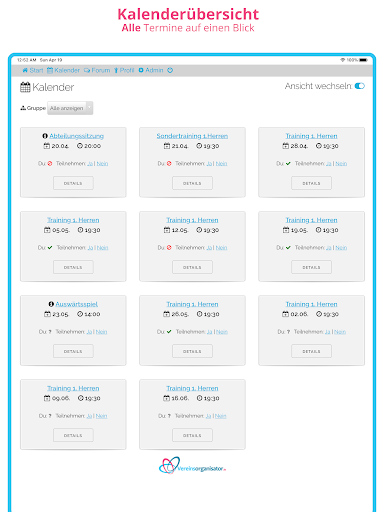Open Training 1. Herren on 16.06. link
Screen dimensions: 384x512
pos(192,388)
